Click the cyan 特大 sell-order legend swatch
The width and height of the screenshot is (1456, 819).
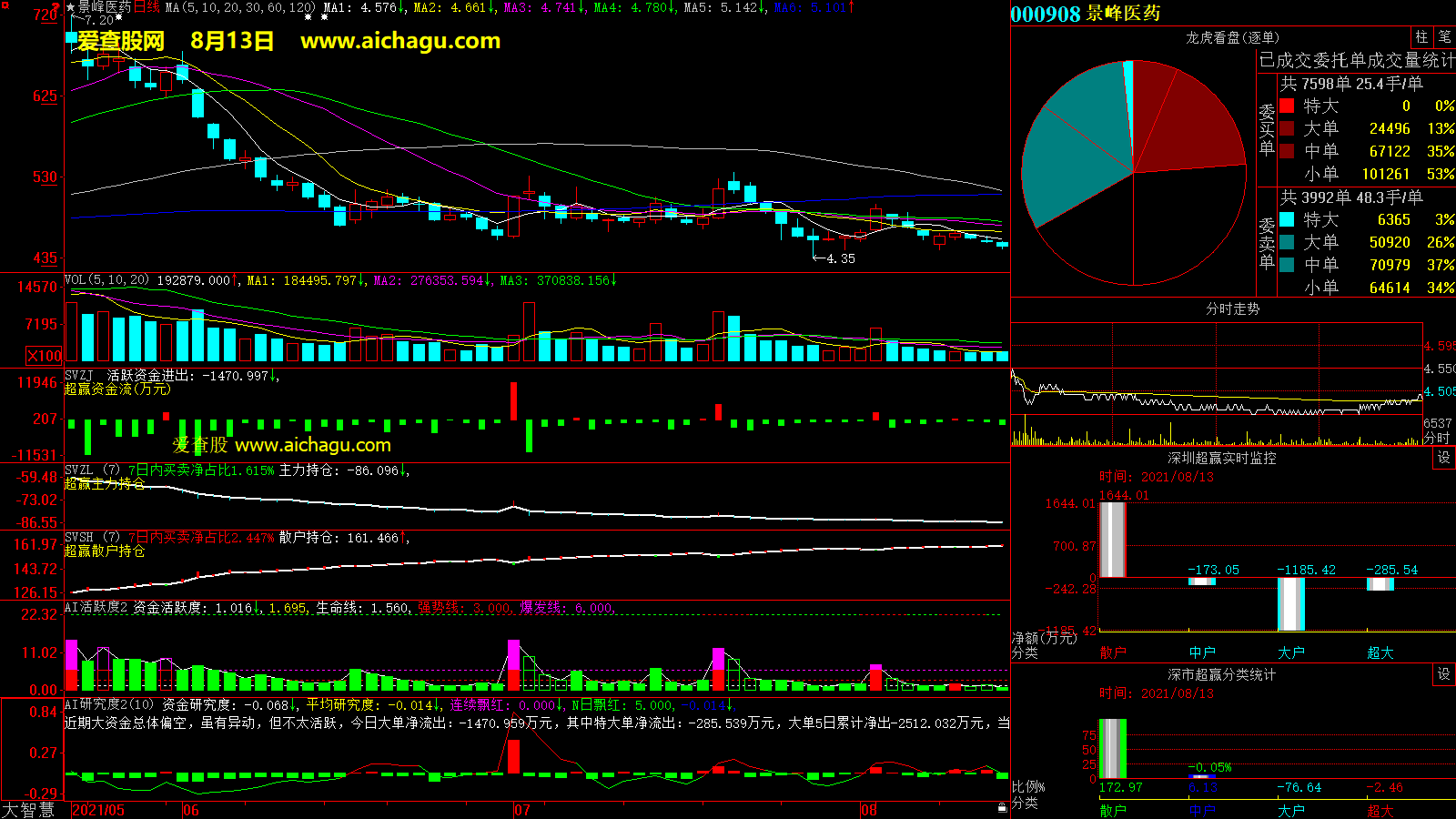[x=1287, y=219]
